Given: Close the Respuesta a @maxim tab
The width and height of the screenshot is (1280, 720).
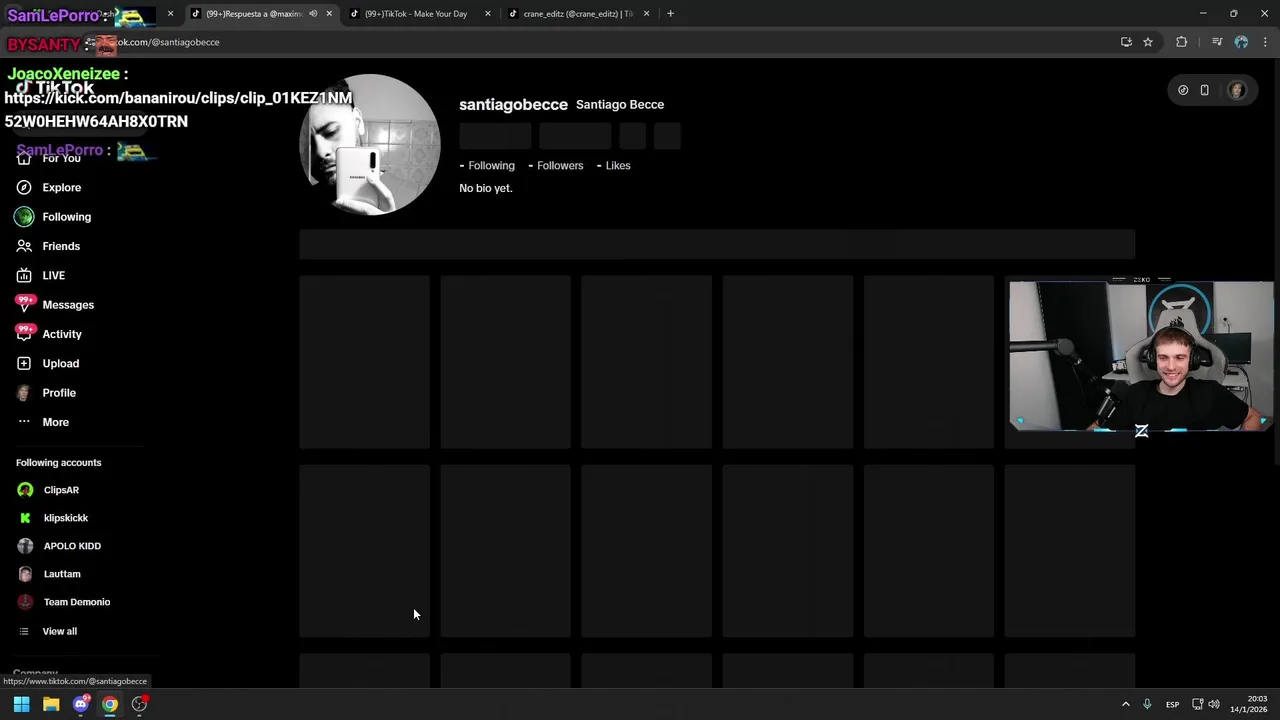Looking at the screenshot, I should (x=329, y=14).
